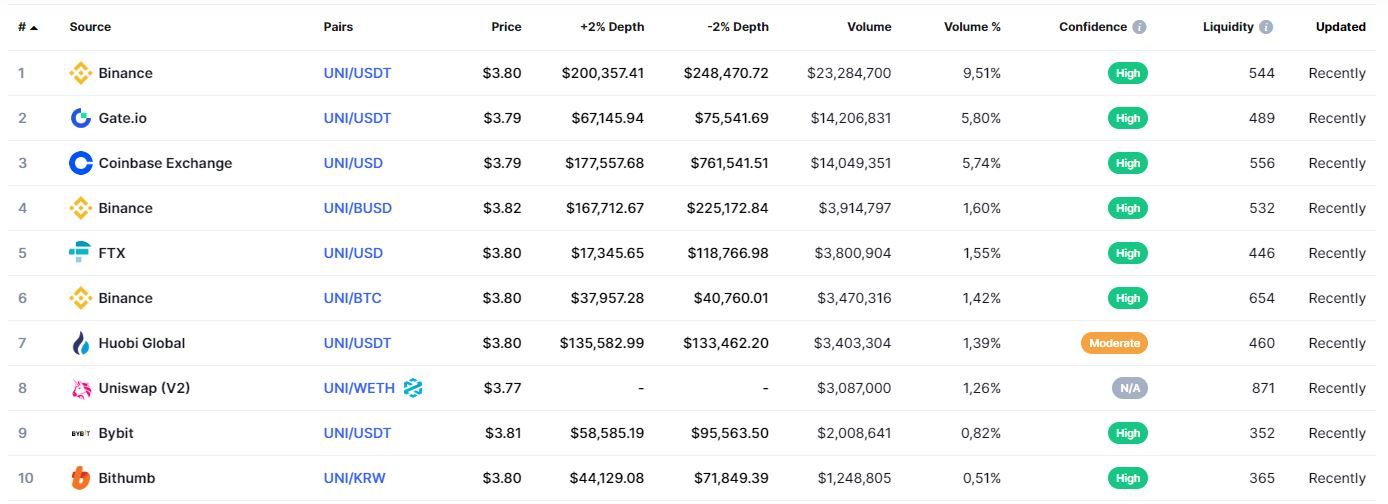
Task: Click the High confidence badge for Coinbase Exchange
Action: pyautogui.click(x=1128, y=163)
